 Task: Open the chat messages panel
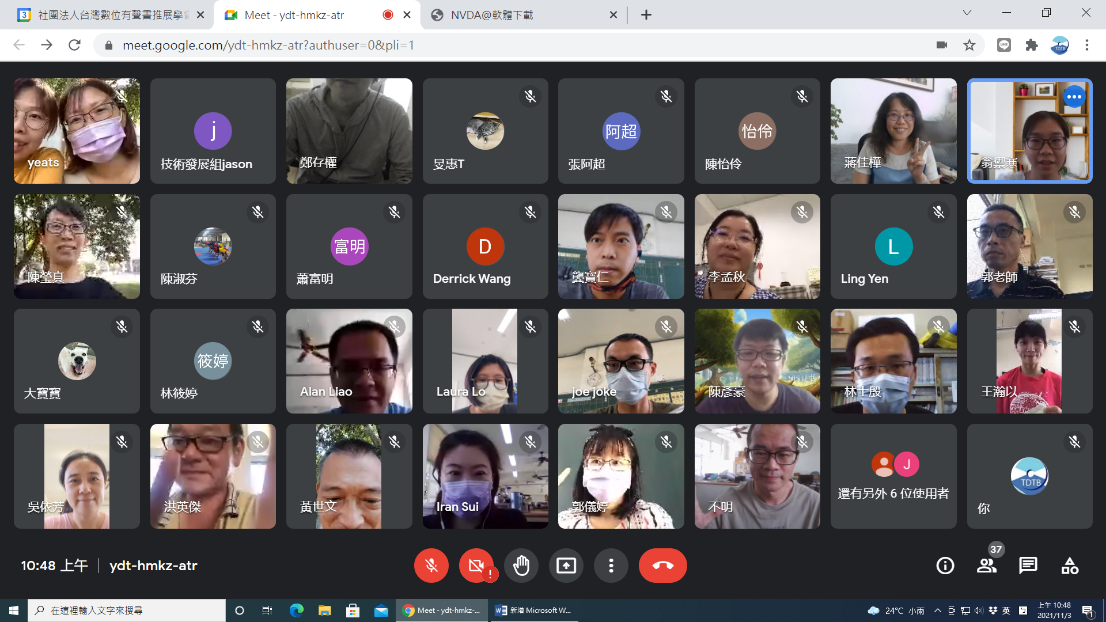coord(1028,566)
